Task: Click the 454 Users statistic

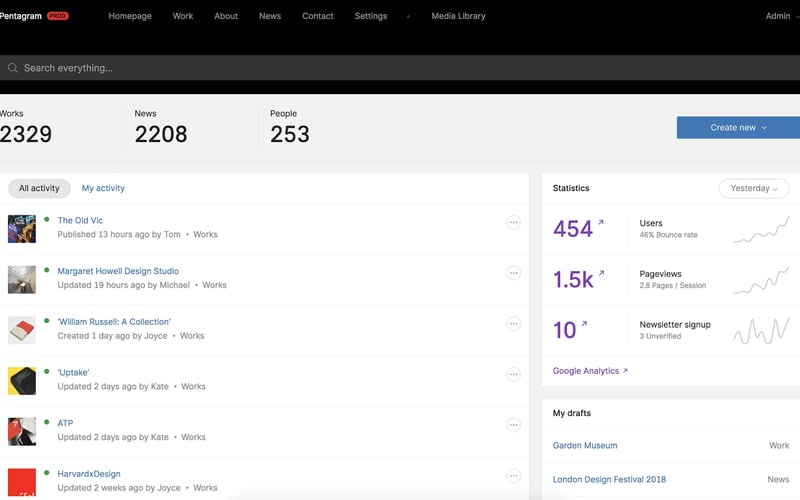Action: coord(573,229)
